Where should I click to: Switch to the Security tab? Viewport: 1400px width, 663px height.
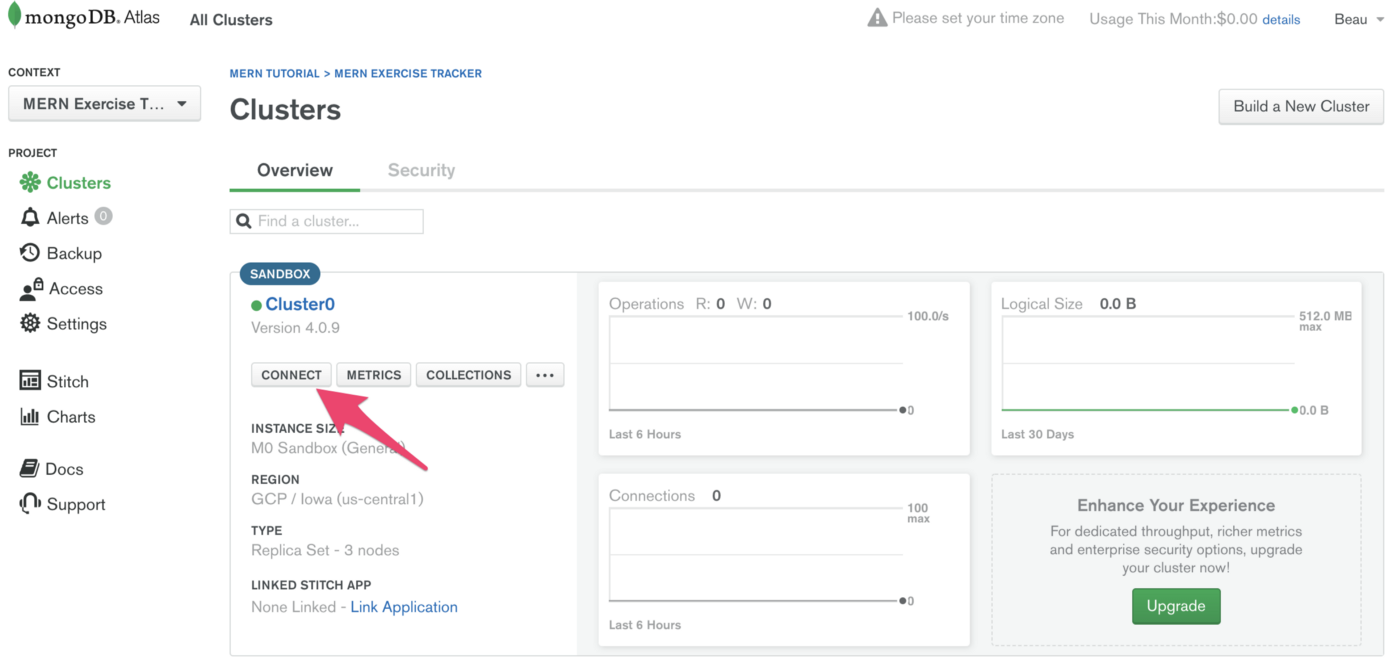(x=421, y=170)
